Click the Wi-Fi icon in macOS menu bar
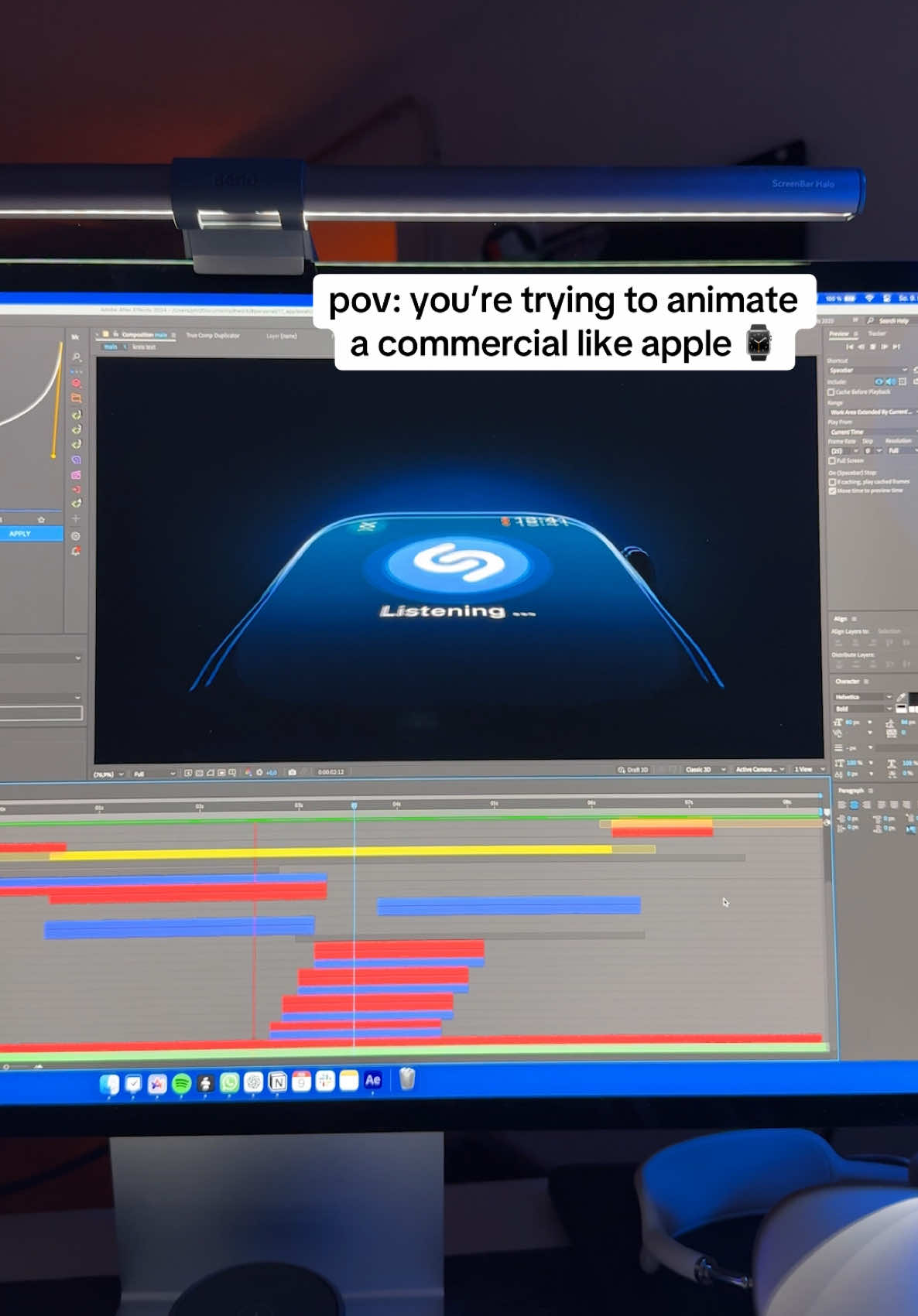The width and height of the screenshot is (918, 1316). pyautogui.click(x=869, y=298)
